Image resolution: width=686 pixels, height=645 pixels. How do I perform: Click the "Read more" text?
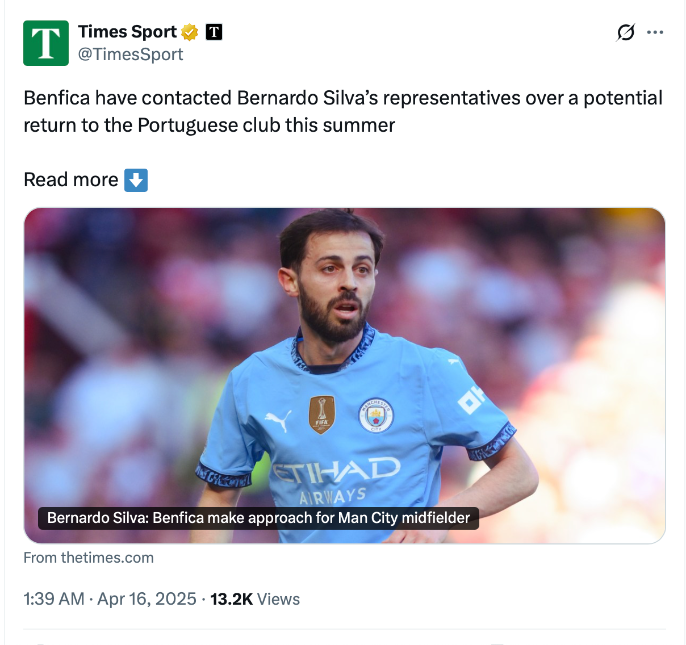click(x=71, y=180)
